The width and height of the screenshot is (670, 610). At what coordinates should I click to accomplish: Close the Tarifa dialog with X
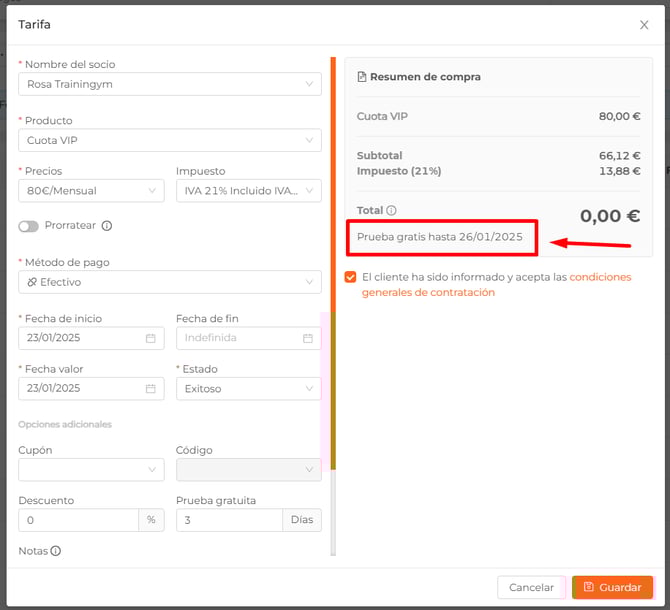(644, 25)
